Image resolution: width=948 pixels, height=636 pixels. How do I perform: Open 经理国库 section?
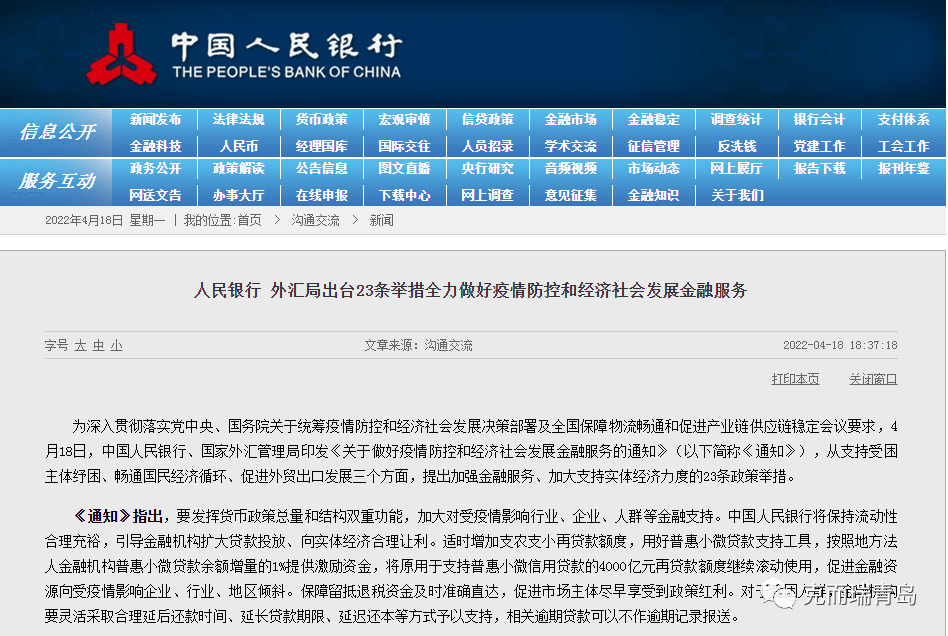[322, 146]
